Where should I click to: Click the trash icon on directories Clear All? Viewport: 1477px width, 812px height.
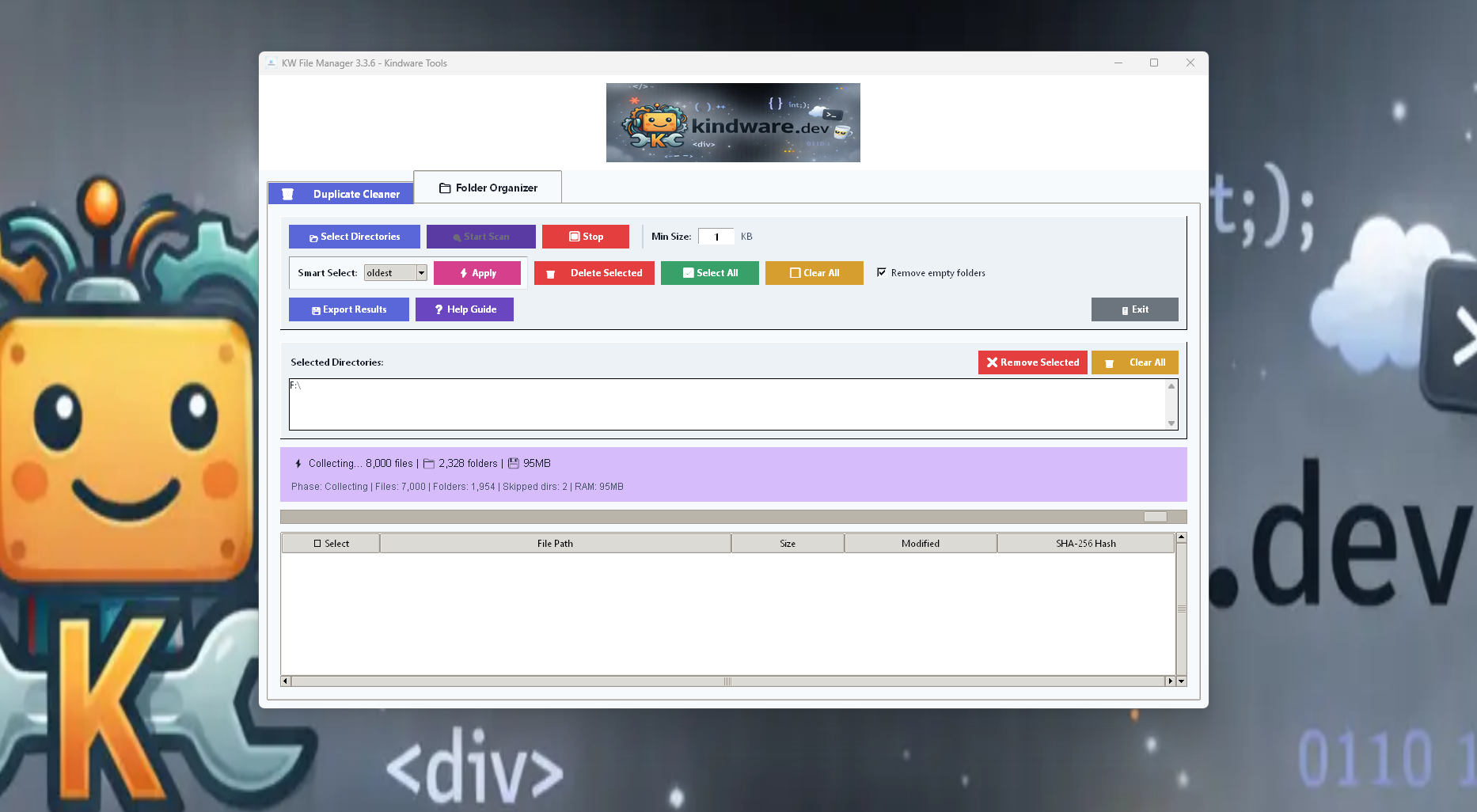click(1109, 363)
